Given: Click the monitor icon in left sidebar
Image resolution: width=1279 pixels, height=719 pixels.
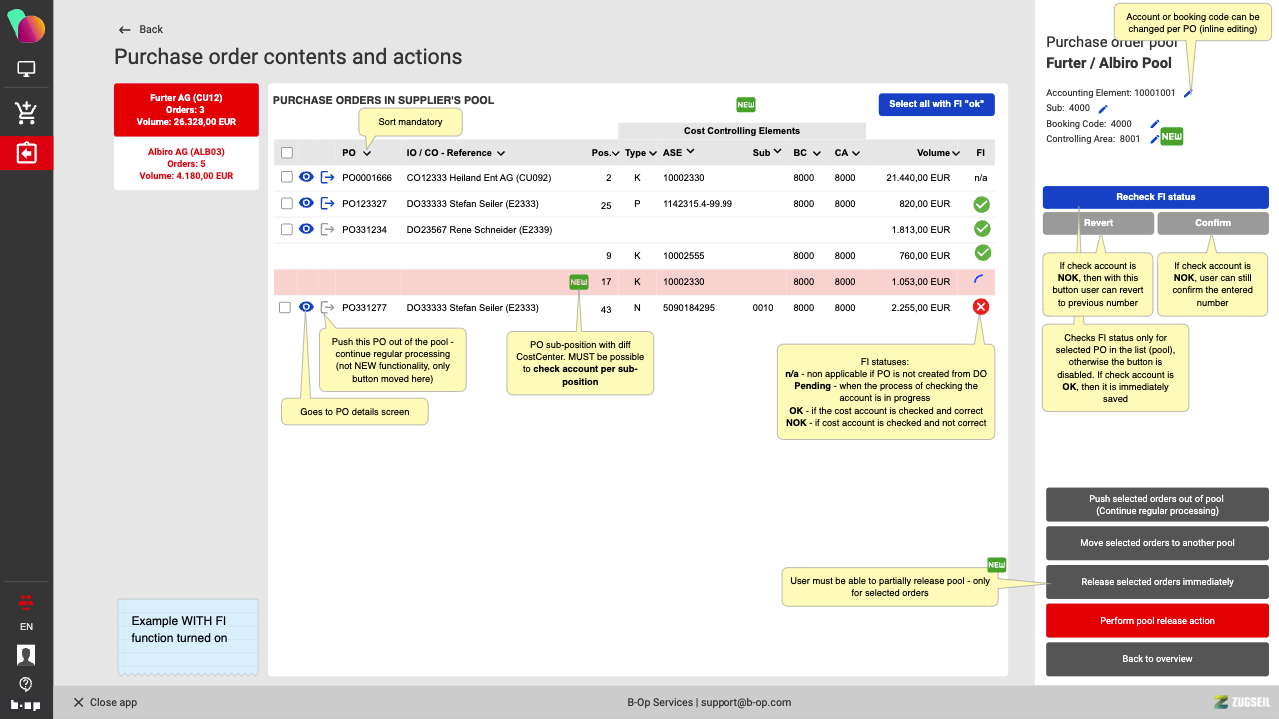Looking at the screenshot, I should [x=26, y=70].
